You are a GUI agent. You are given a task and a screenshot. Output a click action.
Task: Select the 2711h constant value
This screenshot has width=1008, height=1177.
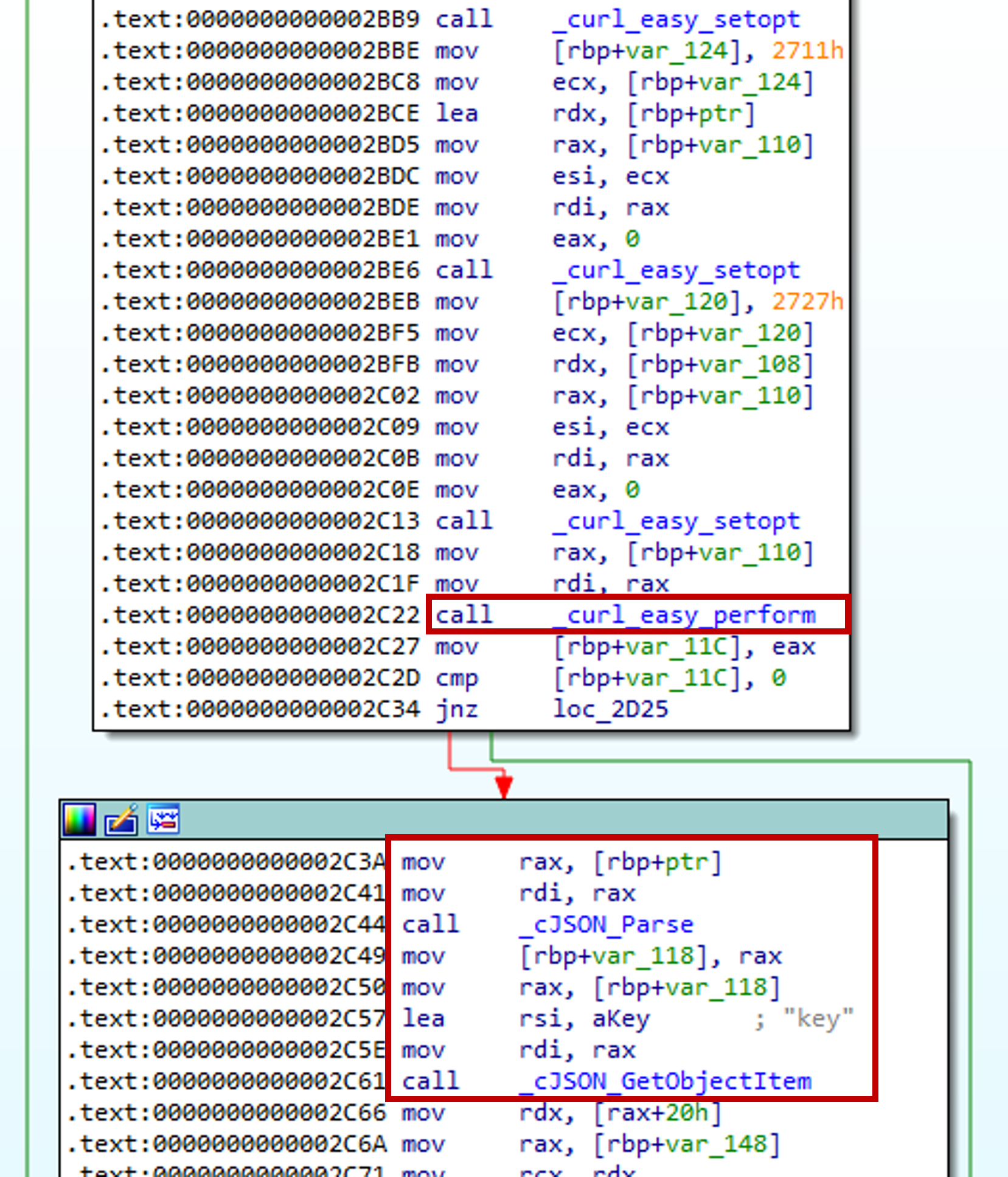[x=807, y=50]
